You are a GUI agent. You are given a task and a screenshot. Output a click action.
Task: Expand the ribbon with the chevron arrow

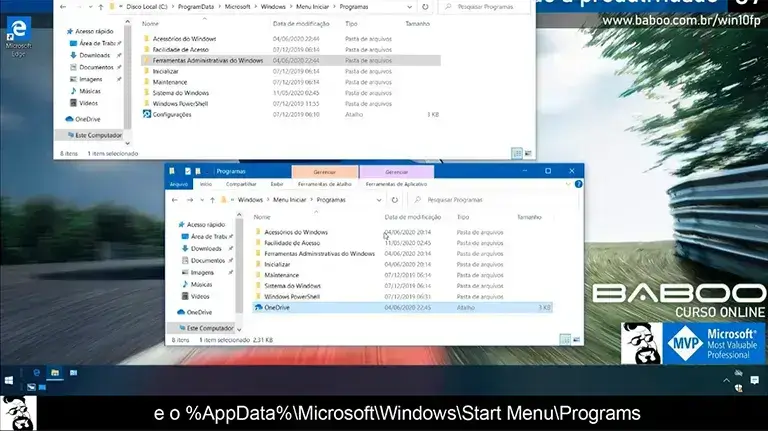(568, 184)
